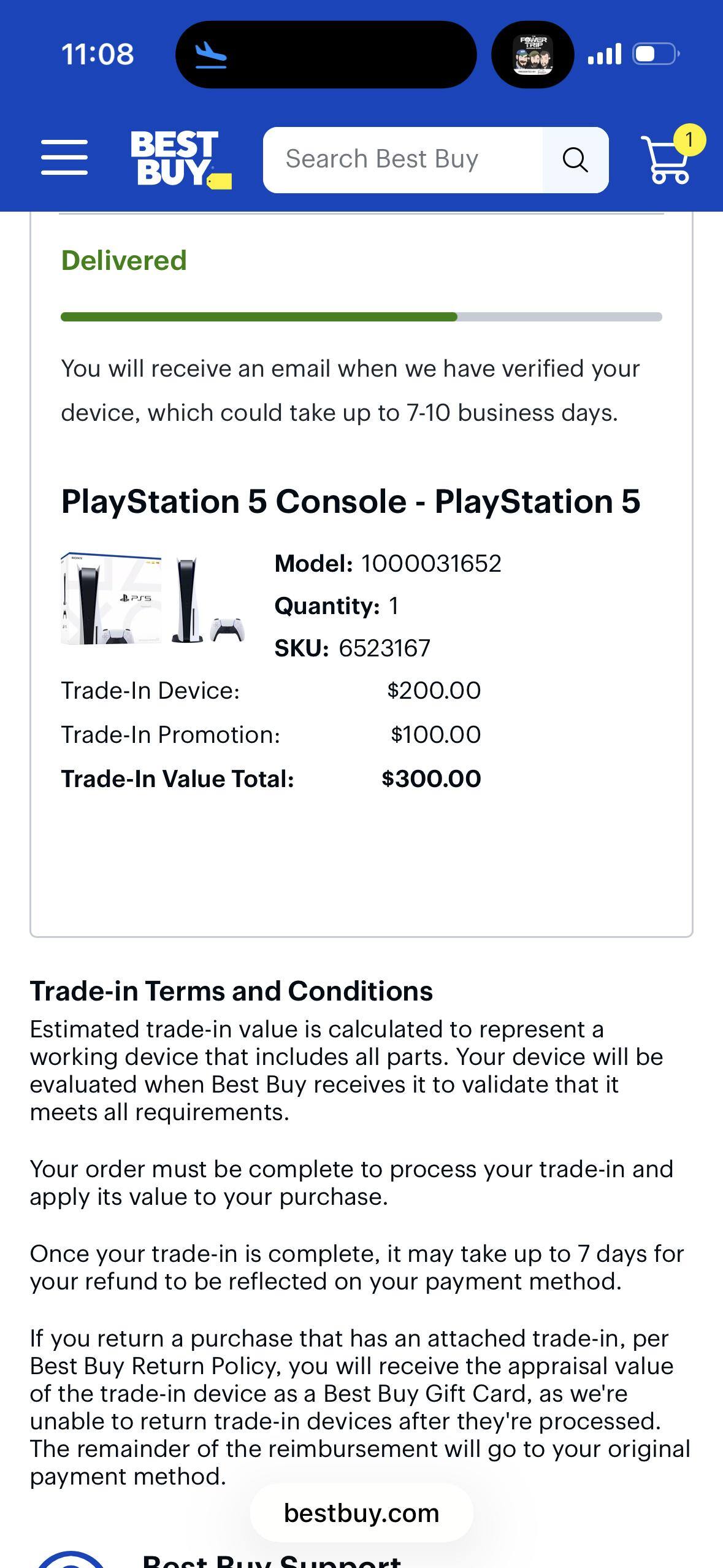The height and width of the screenshot is (1568, 723).
Task: Open the shopping cart
Action: point(665,161)
